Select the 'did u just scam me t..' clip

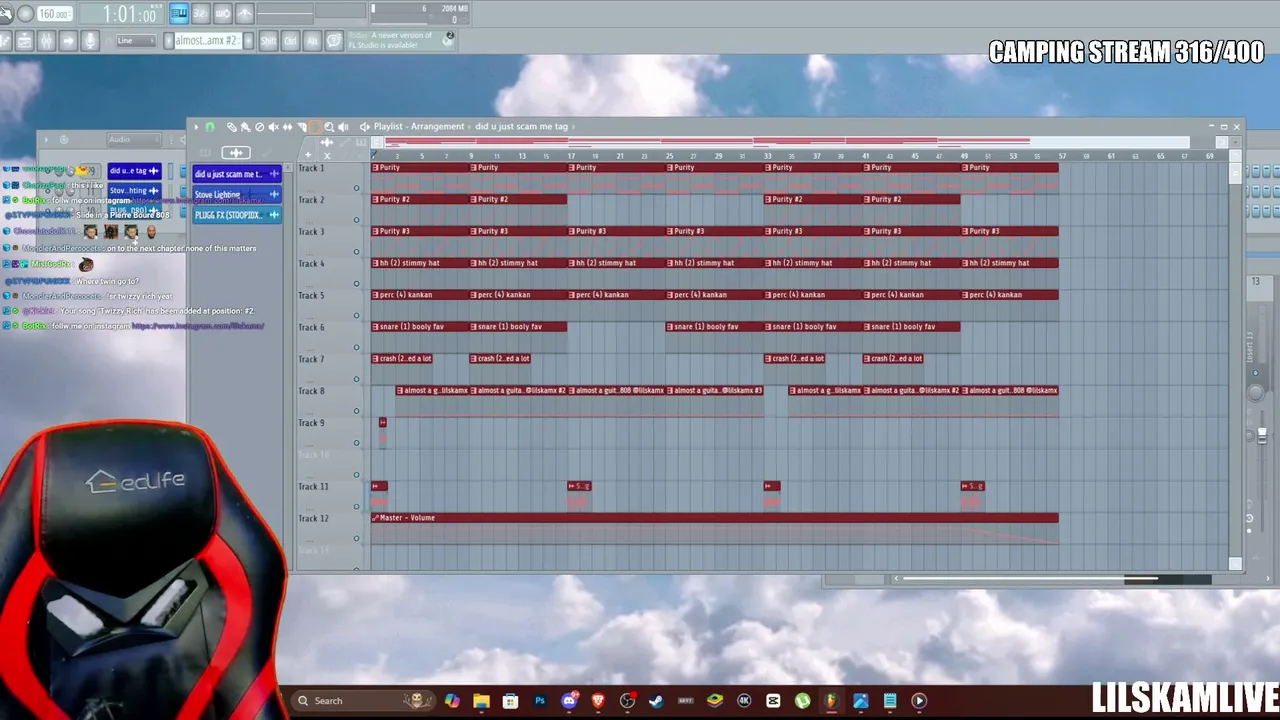coord(236,174)
